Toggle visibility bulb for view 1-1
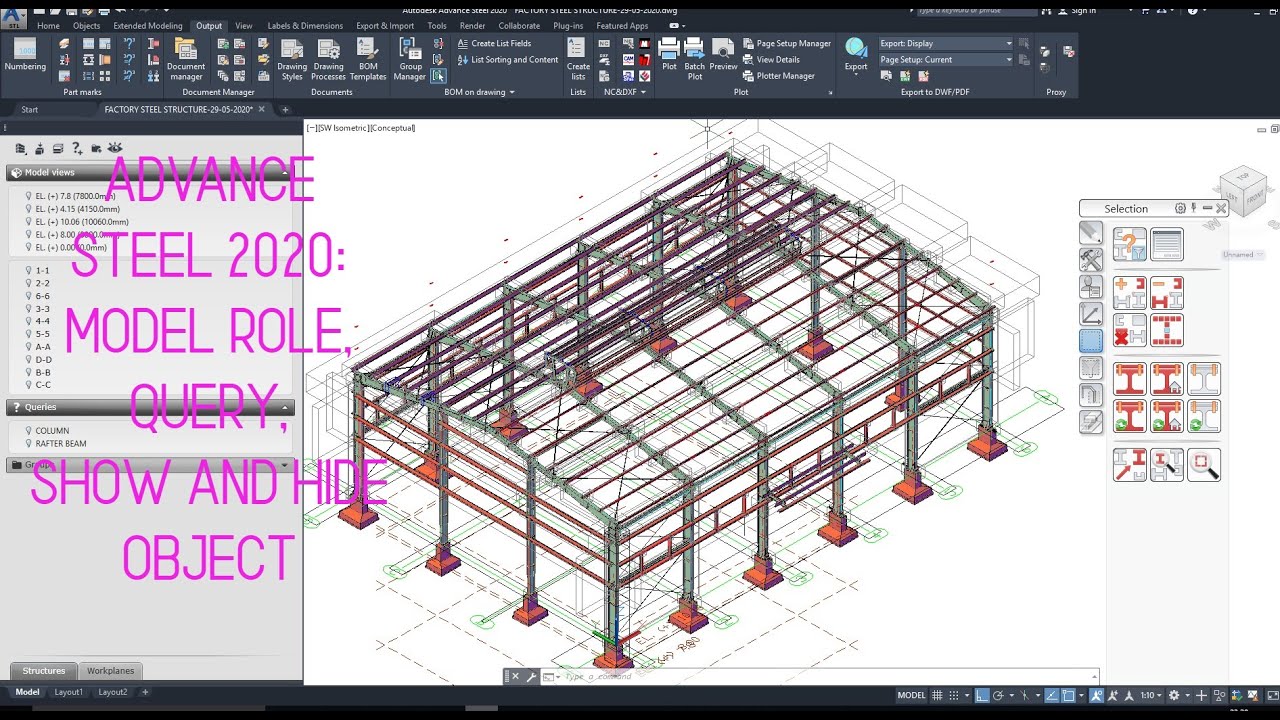Viewport: 1280px width, 720px height. click(28, 271)
